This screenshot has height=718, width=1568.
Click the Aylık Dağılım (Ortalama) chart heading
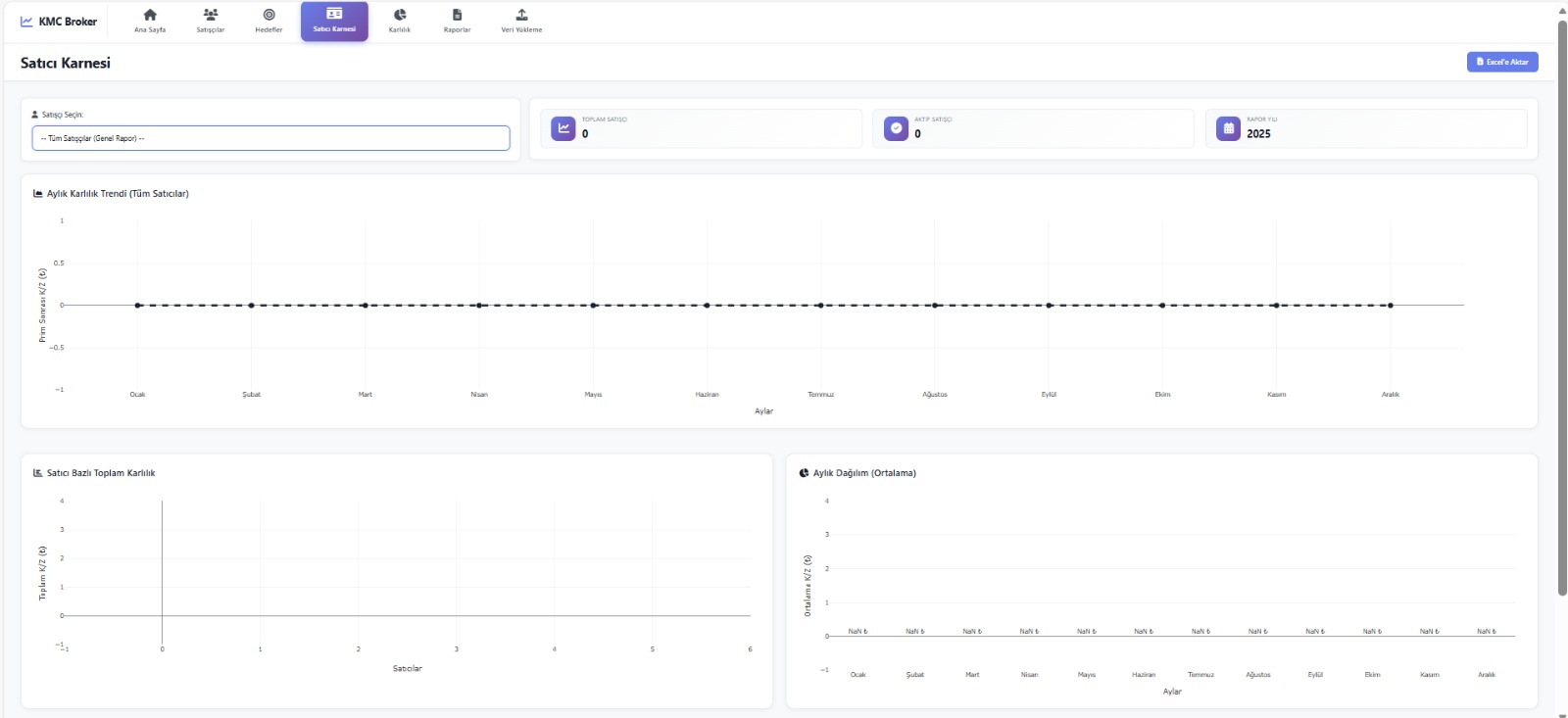(x=863, y=473)
